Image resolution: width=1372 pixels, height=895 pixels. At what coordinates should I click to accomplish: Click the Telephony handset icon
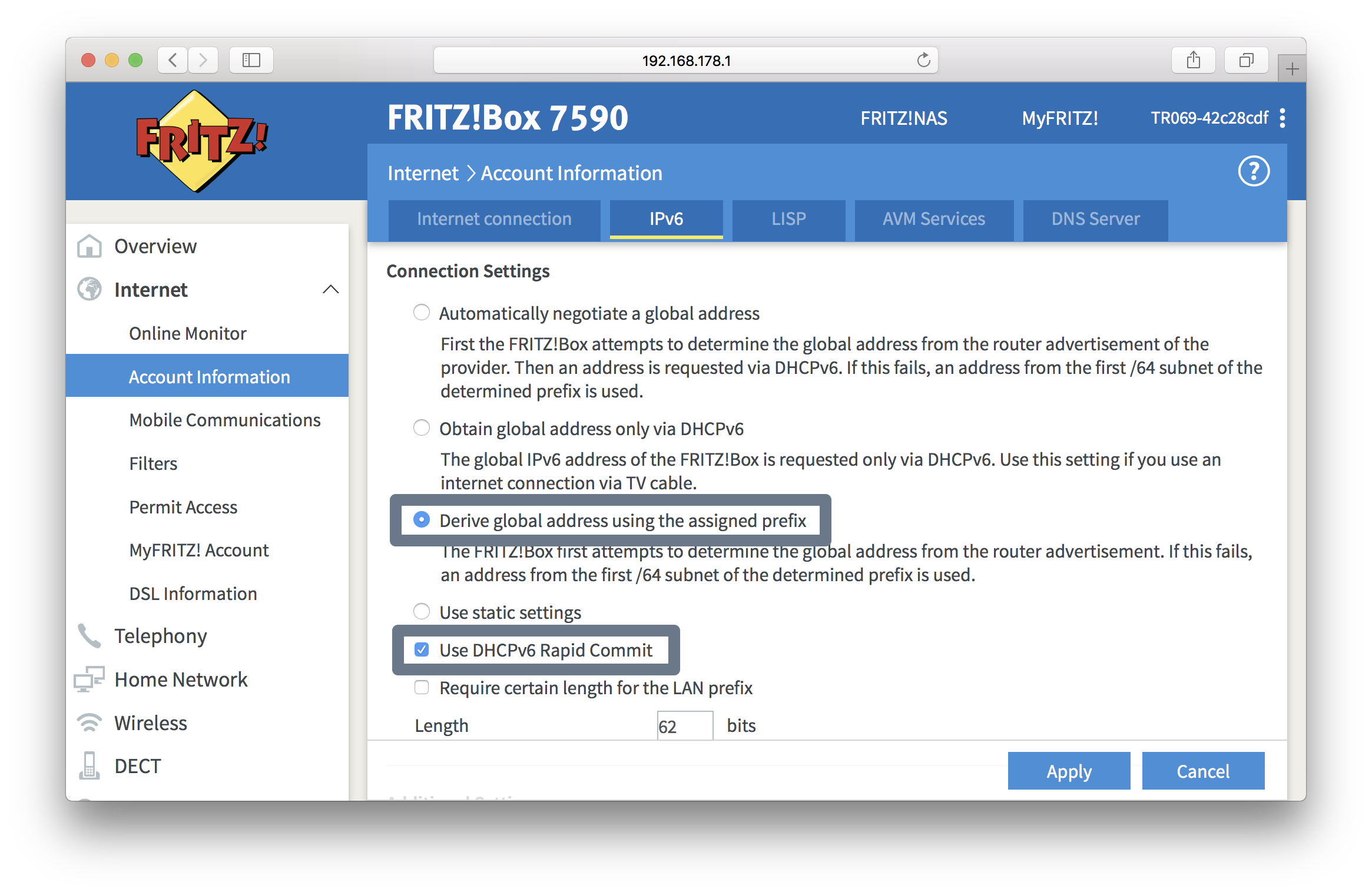(x=90, y=636)
